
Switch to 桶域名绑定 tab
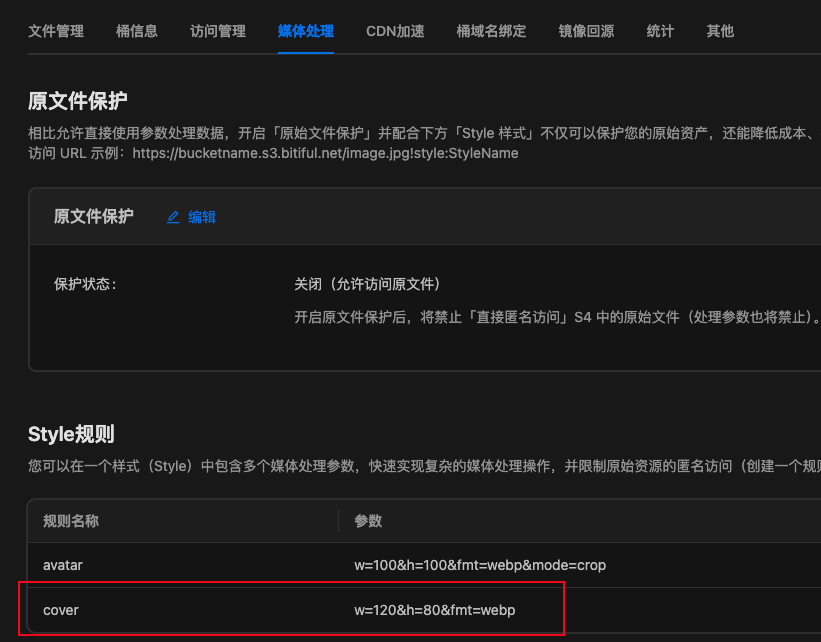point(491,31)
